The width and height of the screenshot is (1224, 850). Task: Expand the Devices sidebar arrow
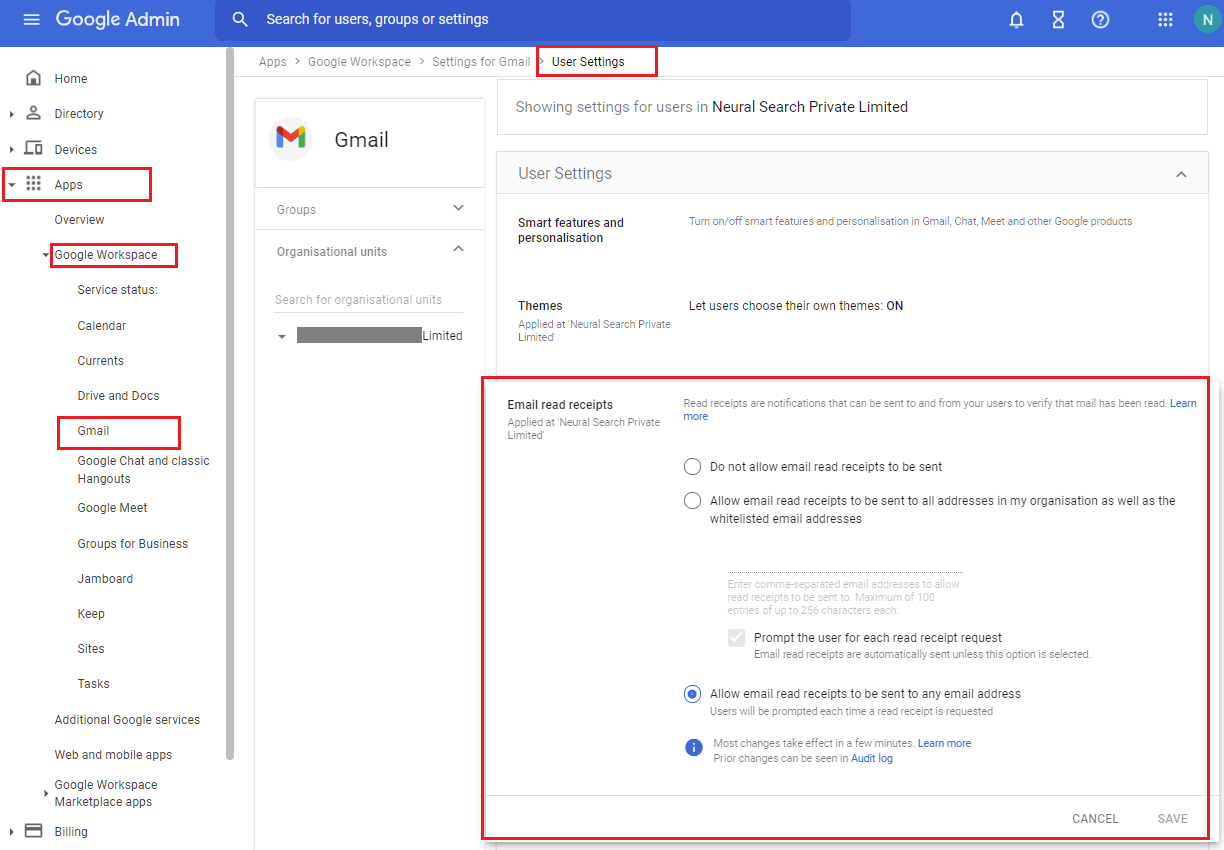pos(11,150)
